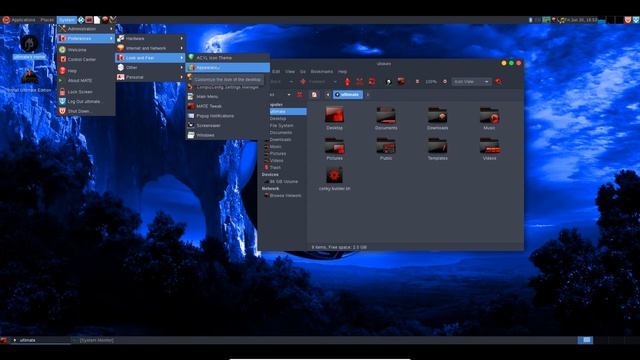Open the Icon View mode dropdown
640x360 pixels.
[471, 82]
